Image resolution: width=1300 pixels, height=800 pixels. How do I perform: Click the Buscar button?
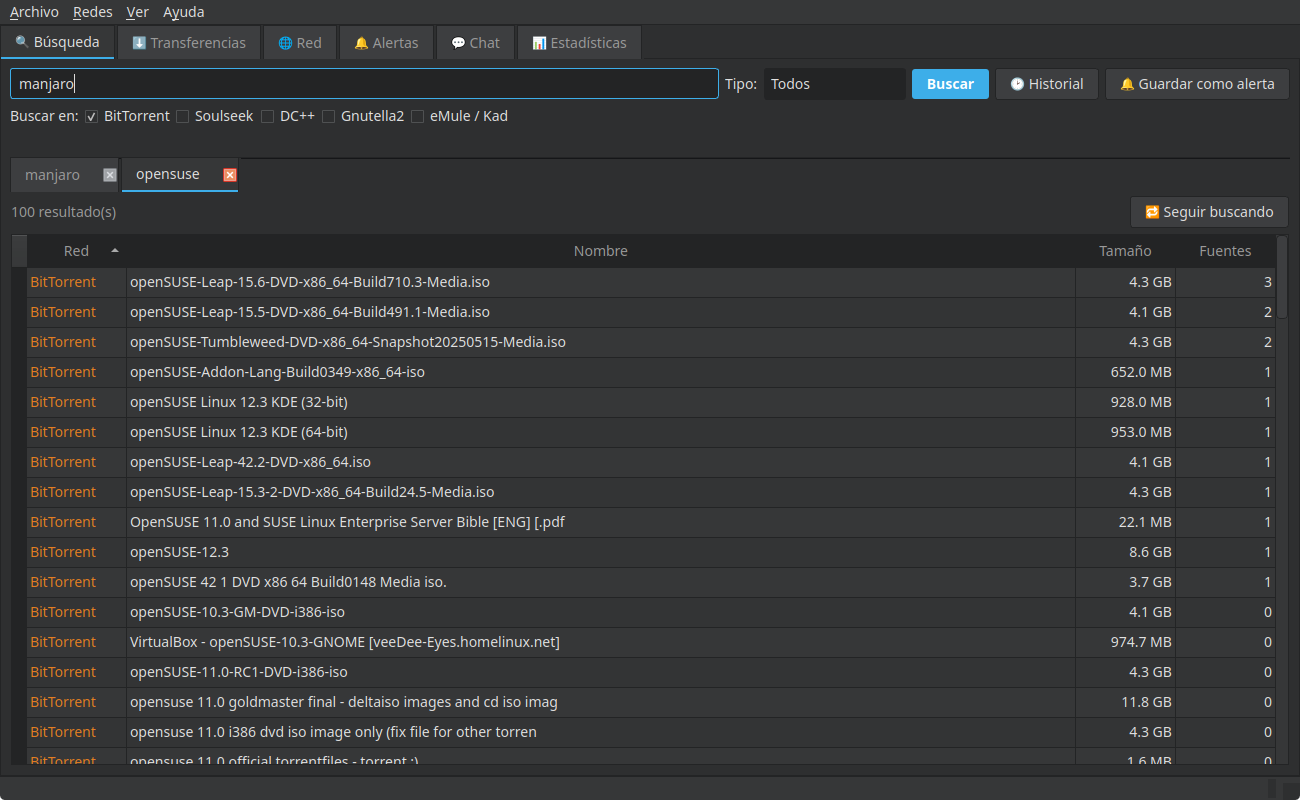click(950, 84)
